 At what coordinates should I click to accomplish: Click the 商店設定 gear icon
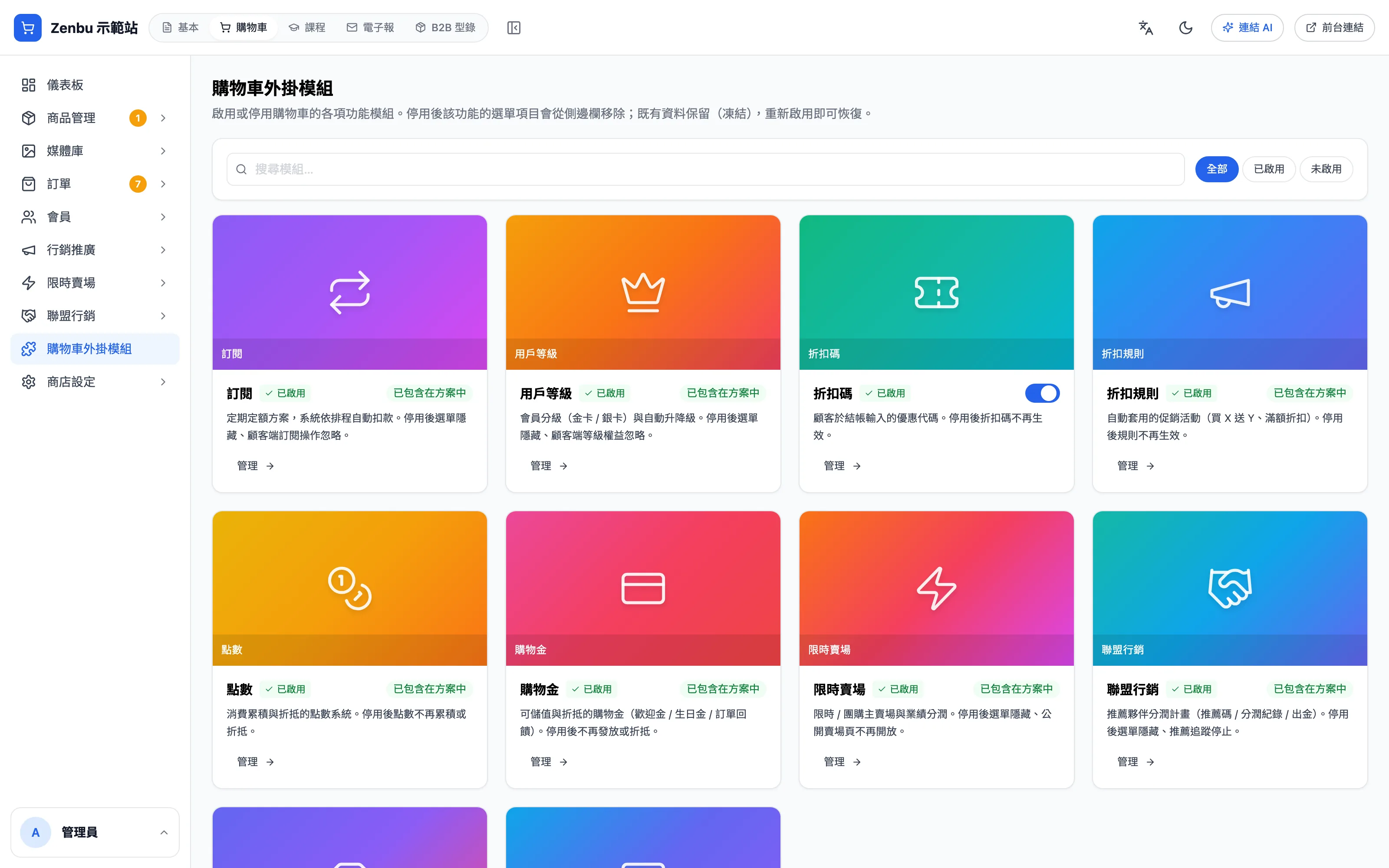point(29,382)
